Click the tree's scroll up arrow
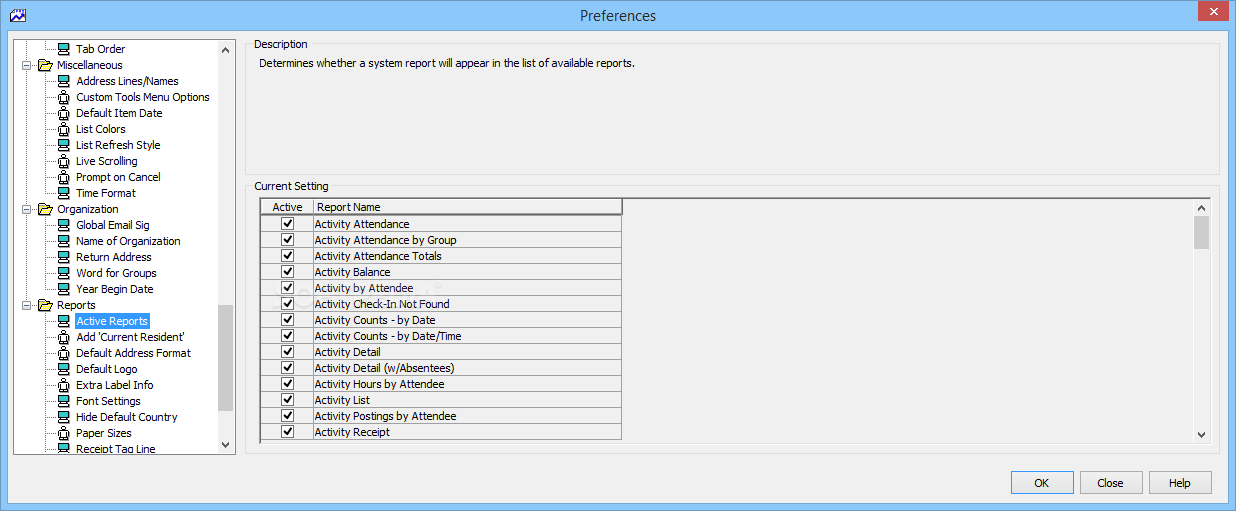 coord(226,49)
